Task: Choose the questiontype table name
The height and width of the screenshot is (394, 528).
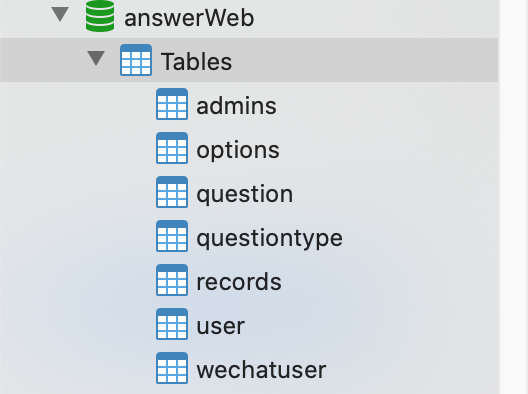Action: point(270,239)
